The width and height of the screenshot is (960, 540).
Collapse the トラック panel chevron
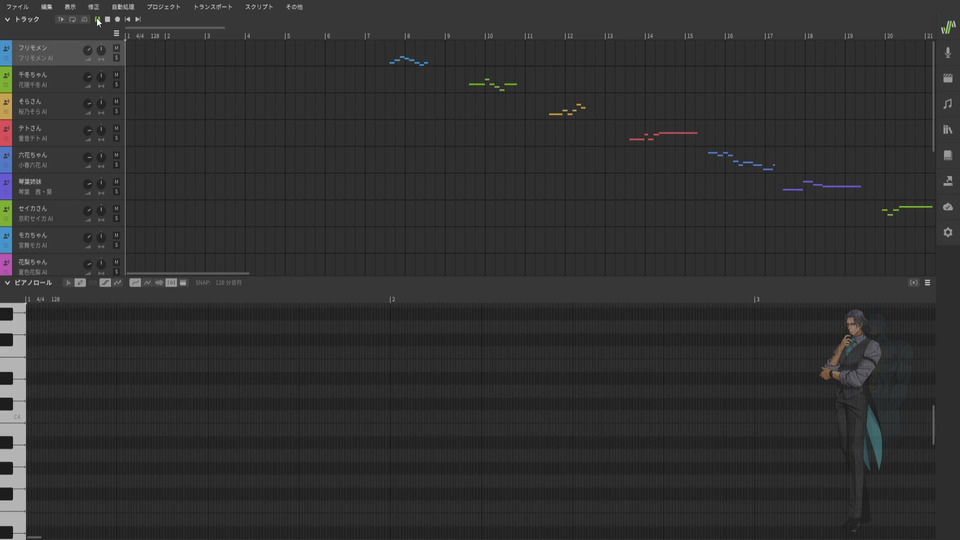pyautogui.click(x=7, y=20)
